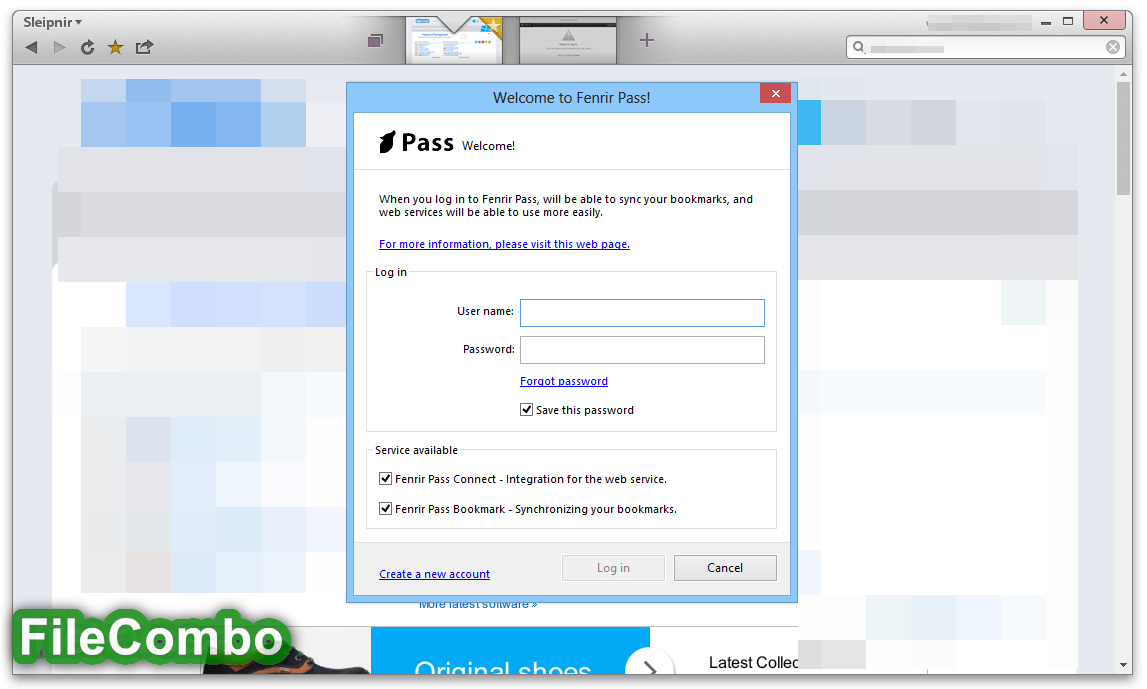Go back with the left arrow icon

click(31, 48)
